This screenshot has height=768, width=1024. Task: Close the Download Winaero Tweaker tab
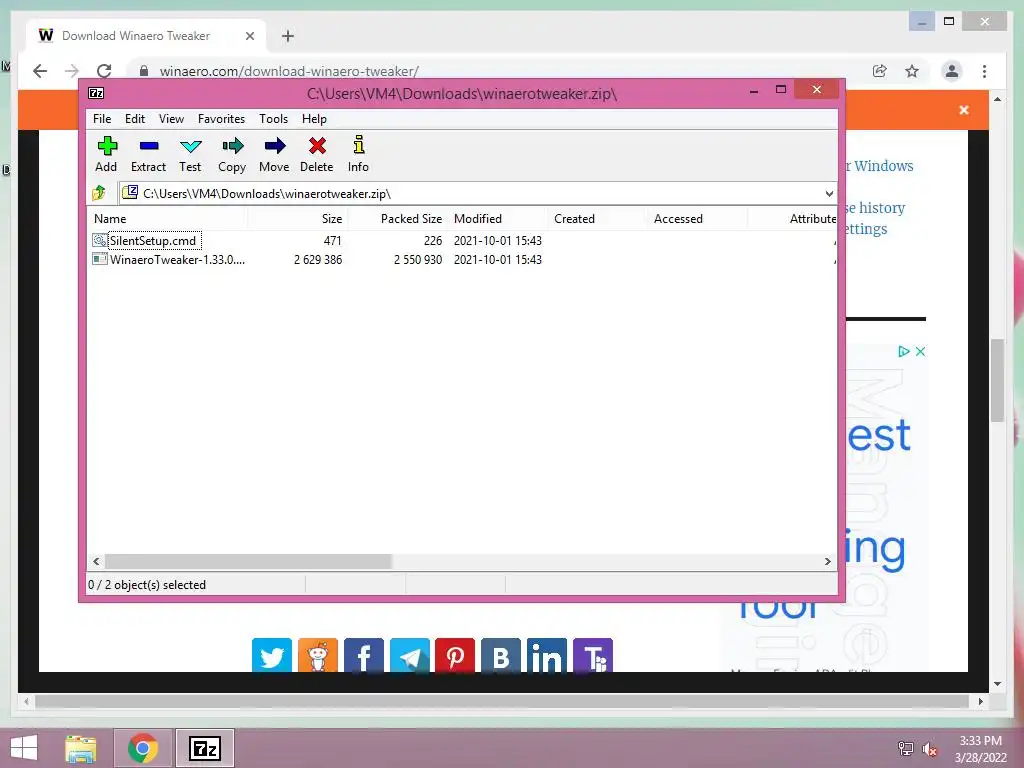249,36
